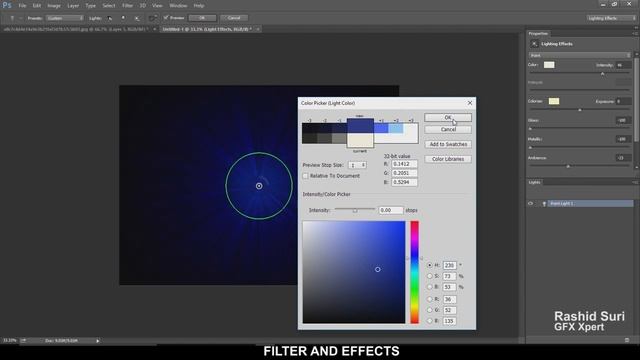Open the Filter menu

tap(127, 6)
